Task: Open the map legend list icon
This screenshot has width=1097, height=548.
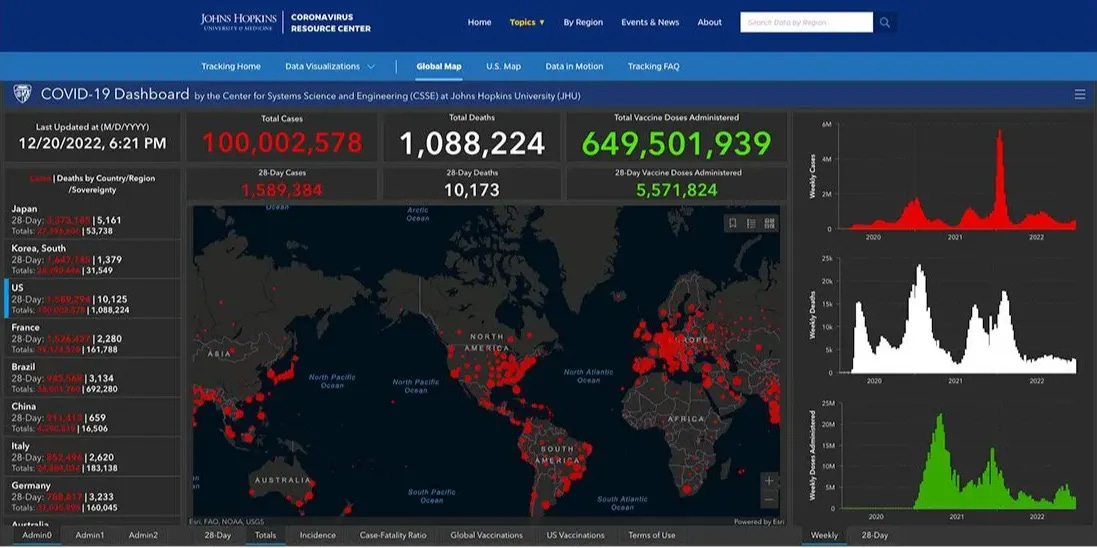Action: [751, 223]
